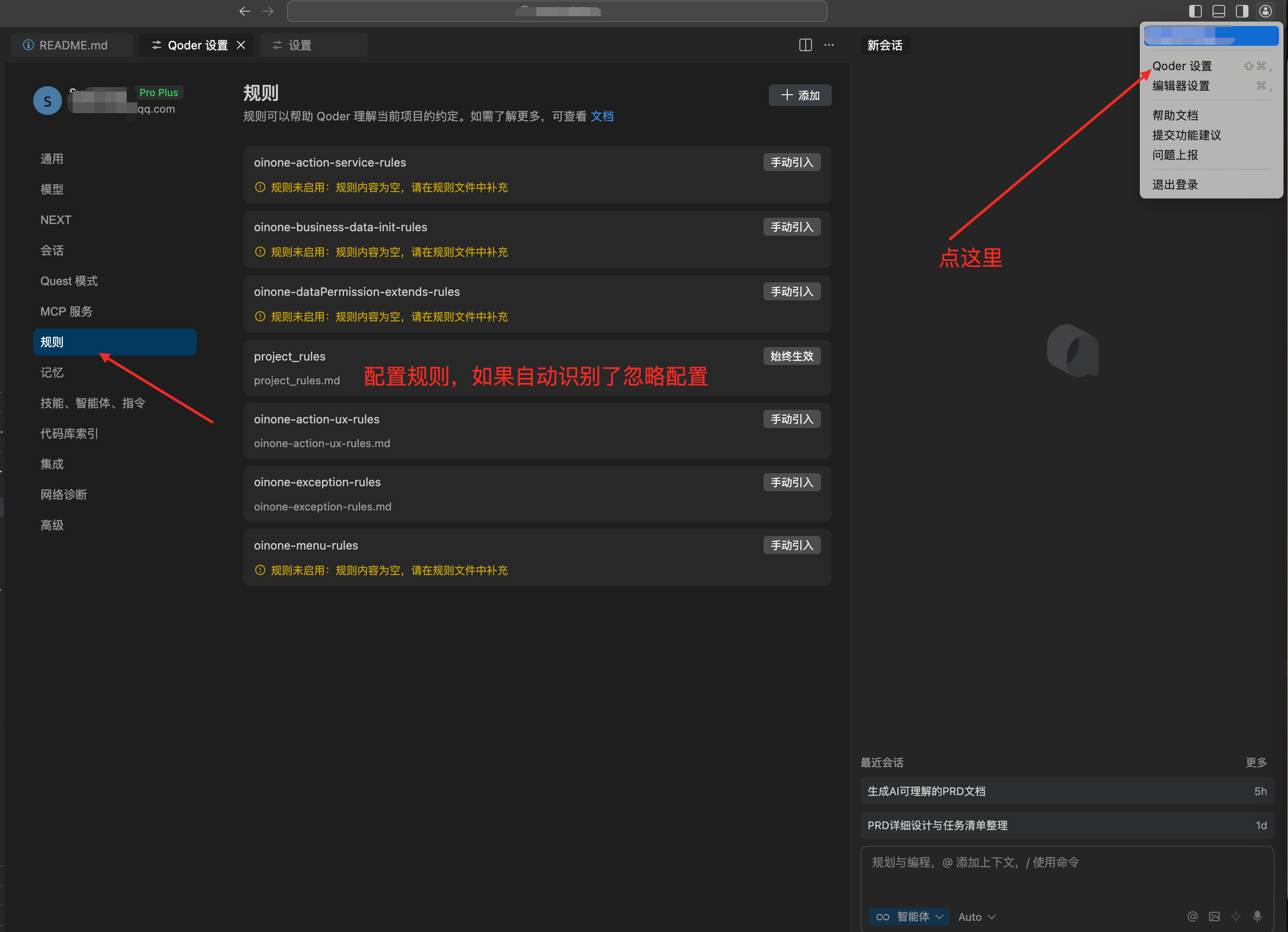
Task: Toggle the bottom panel visibility
Action: click(1218, 11)
